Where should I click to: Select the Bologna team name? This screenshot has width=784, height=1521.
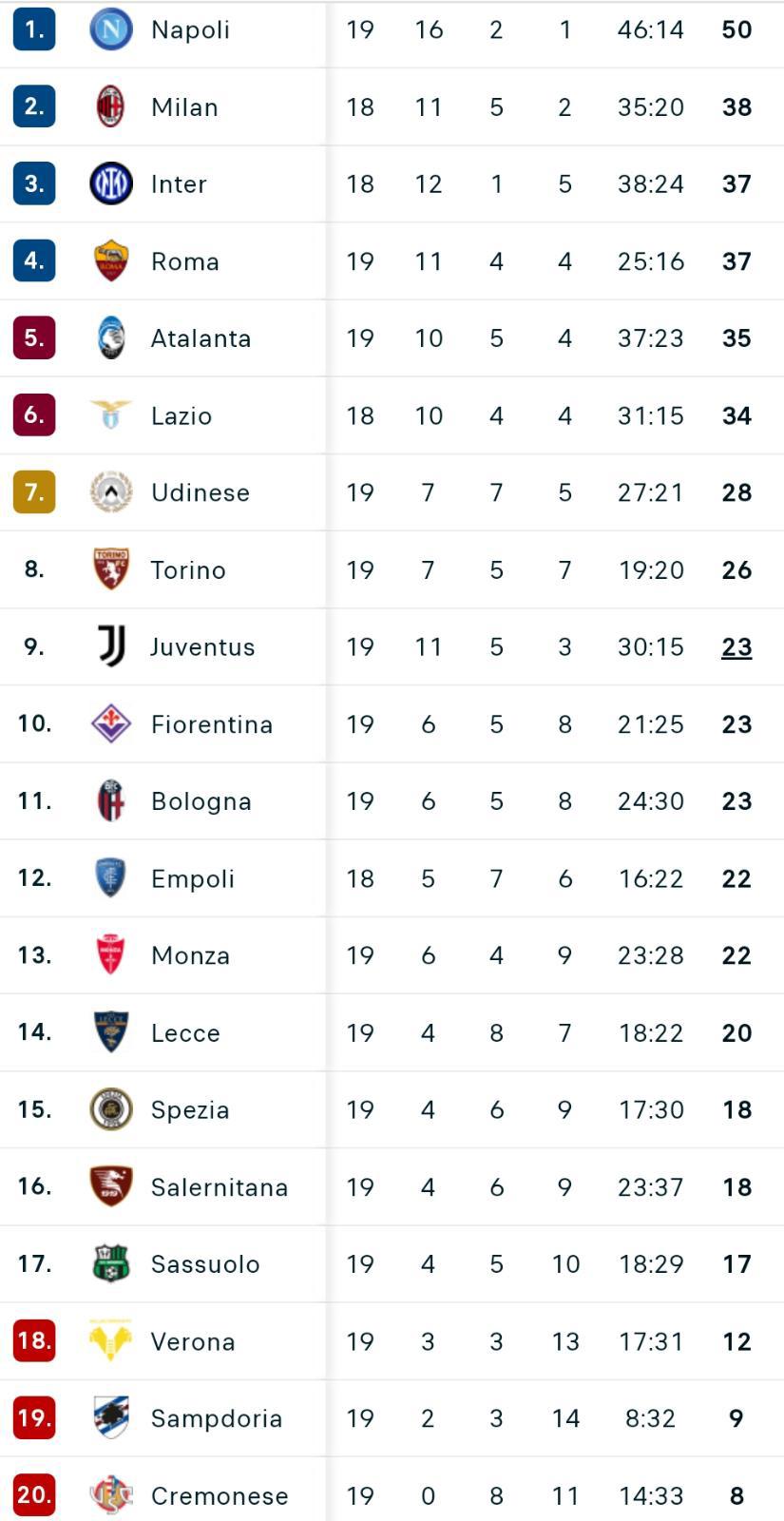click(x=201, y=801)
